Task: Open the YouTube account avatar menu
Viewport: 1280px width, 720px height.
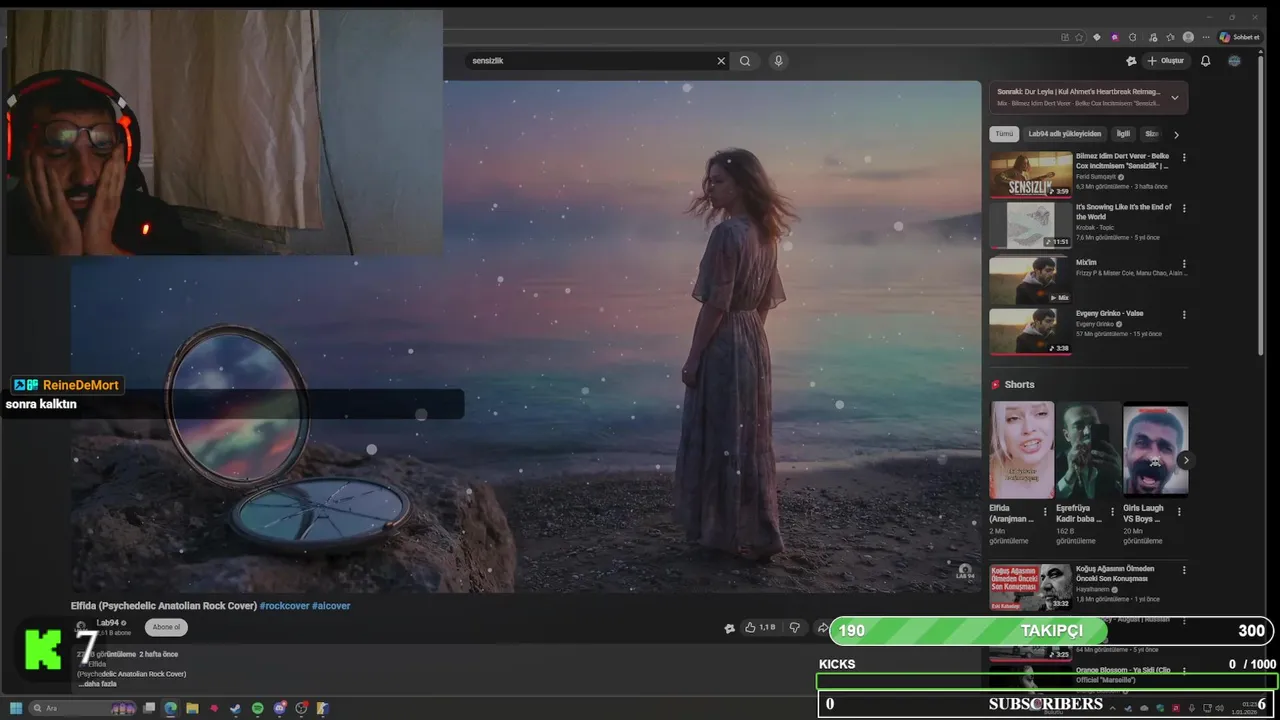Action: coord(1234,61)
